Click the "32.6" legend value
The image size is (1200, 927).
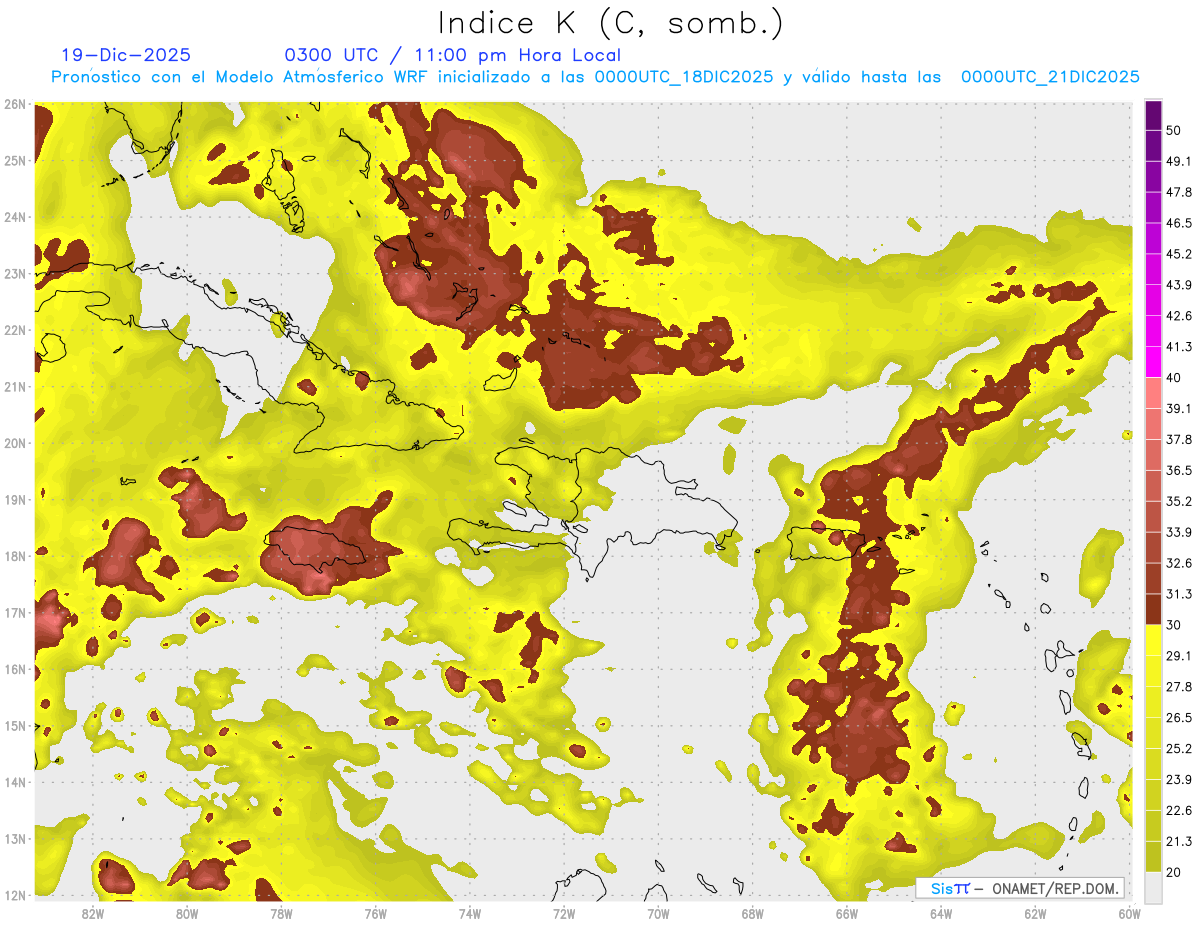tap(1179, 563)
